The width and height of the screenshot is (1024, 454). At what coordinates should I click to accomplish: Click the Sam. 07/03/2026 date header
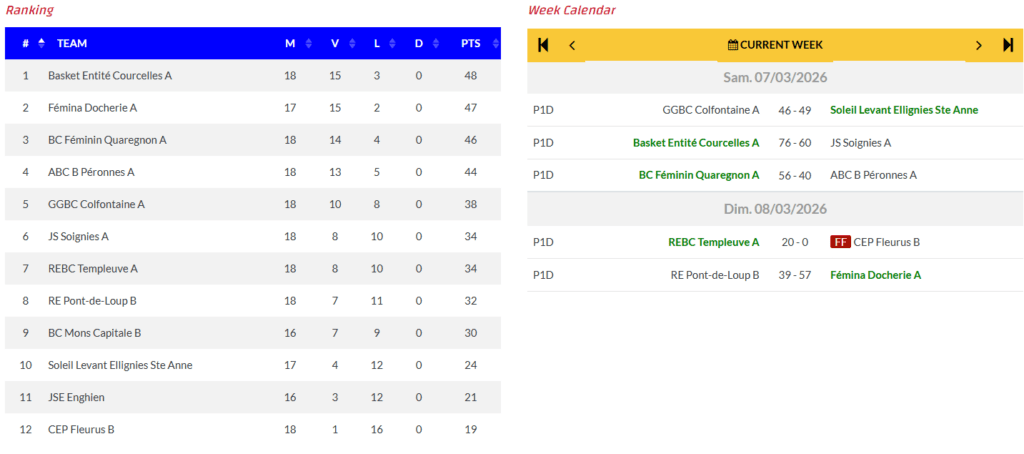click(775, 78)
